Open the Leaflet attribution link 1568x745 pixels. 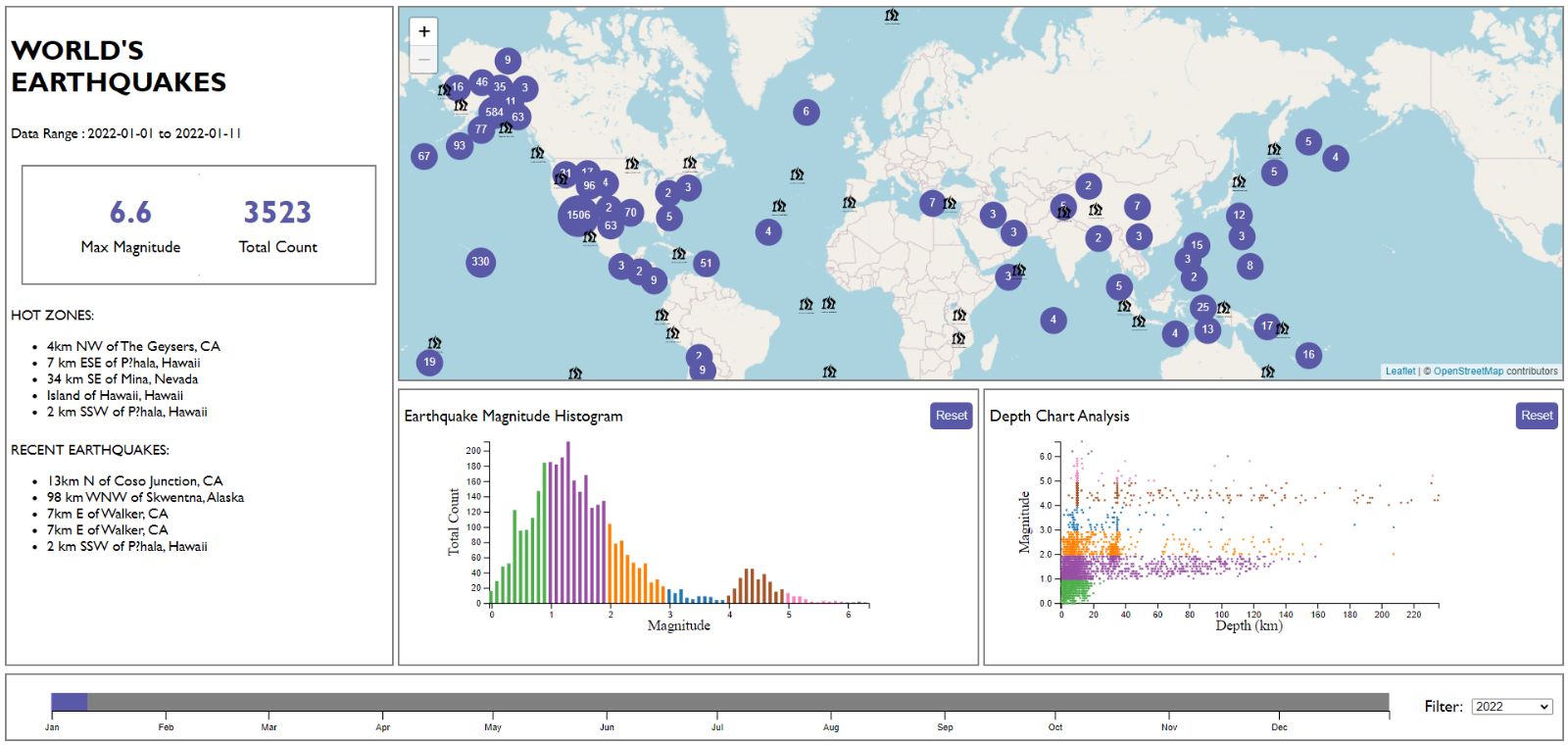pos(1399,372)
